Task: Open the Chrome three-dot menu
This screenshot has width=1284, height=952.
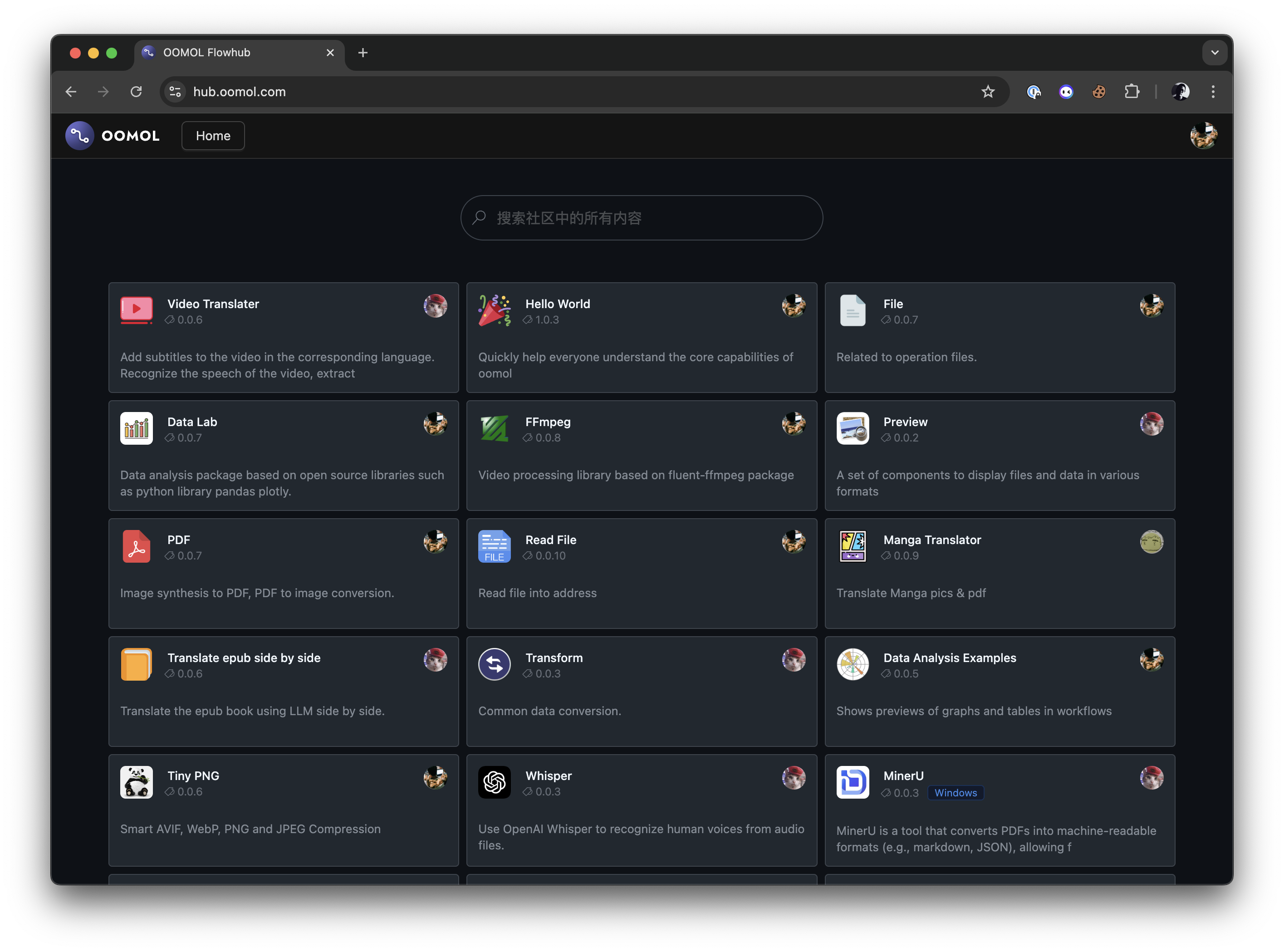Action: 1213,92
